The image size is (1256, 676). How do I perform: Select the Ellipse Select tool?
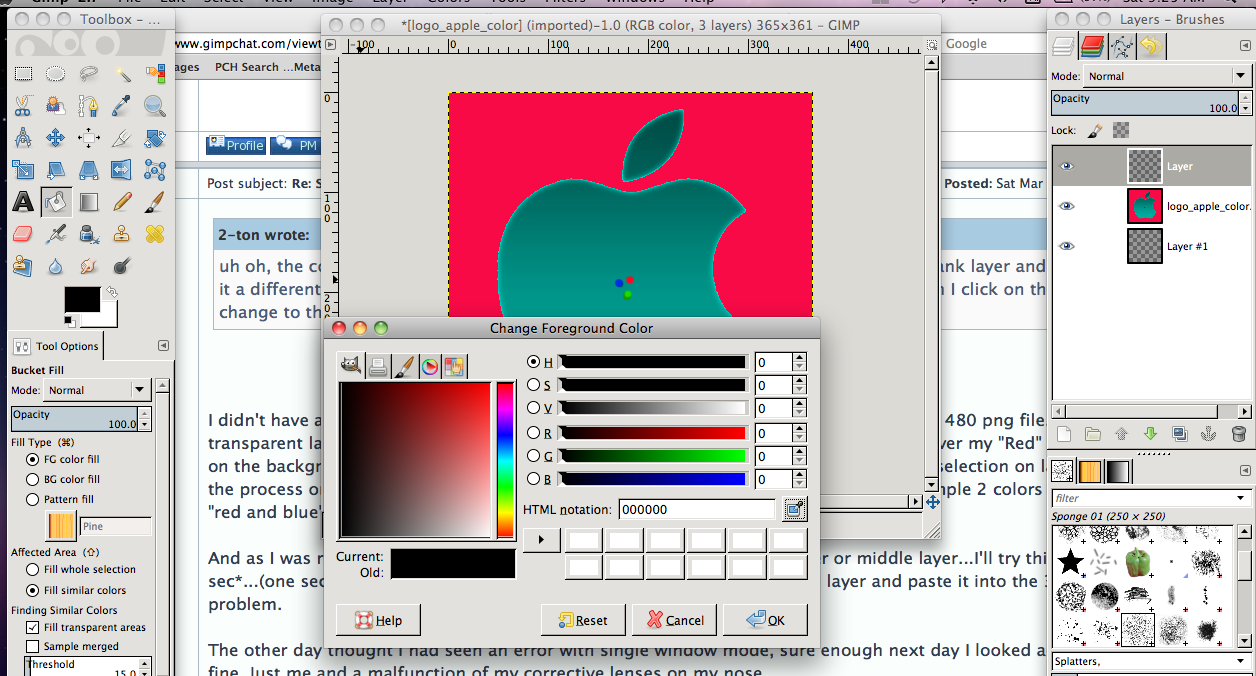pos(56,73)
